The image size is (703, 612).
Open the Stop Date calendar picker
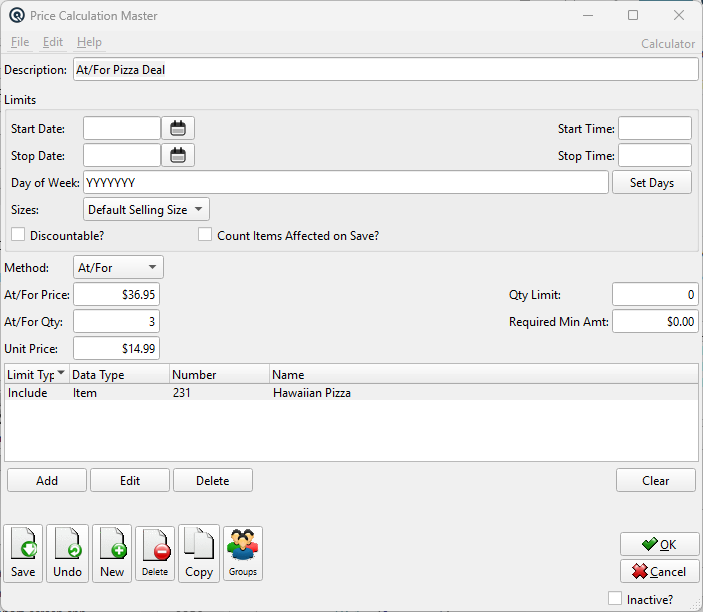(x=178, y=156)
